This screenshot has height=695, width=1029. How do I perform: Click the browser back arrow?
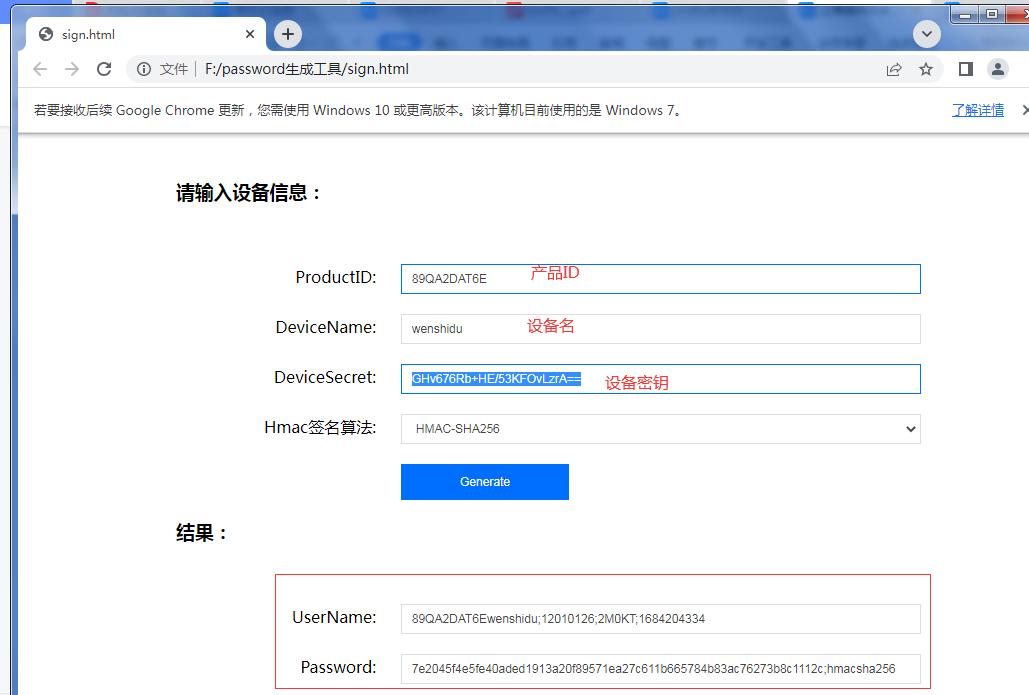[40, 69]
